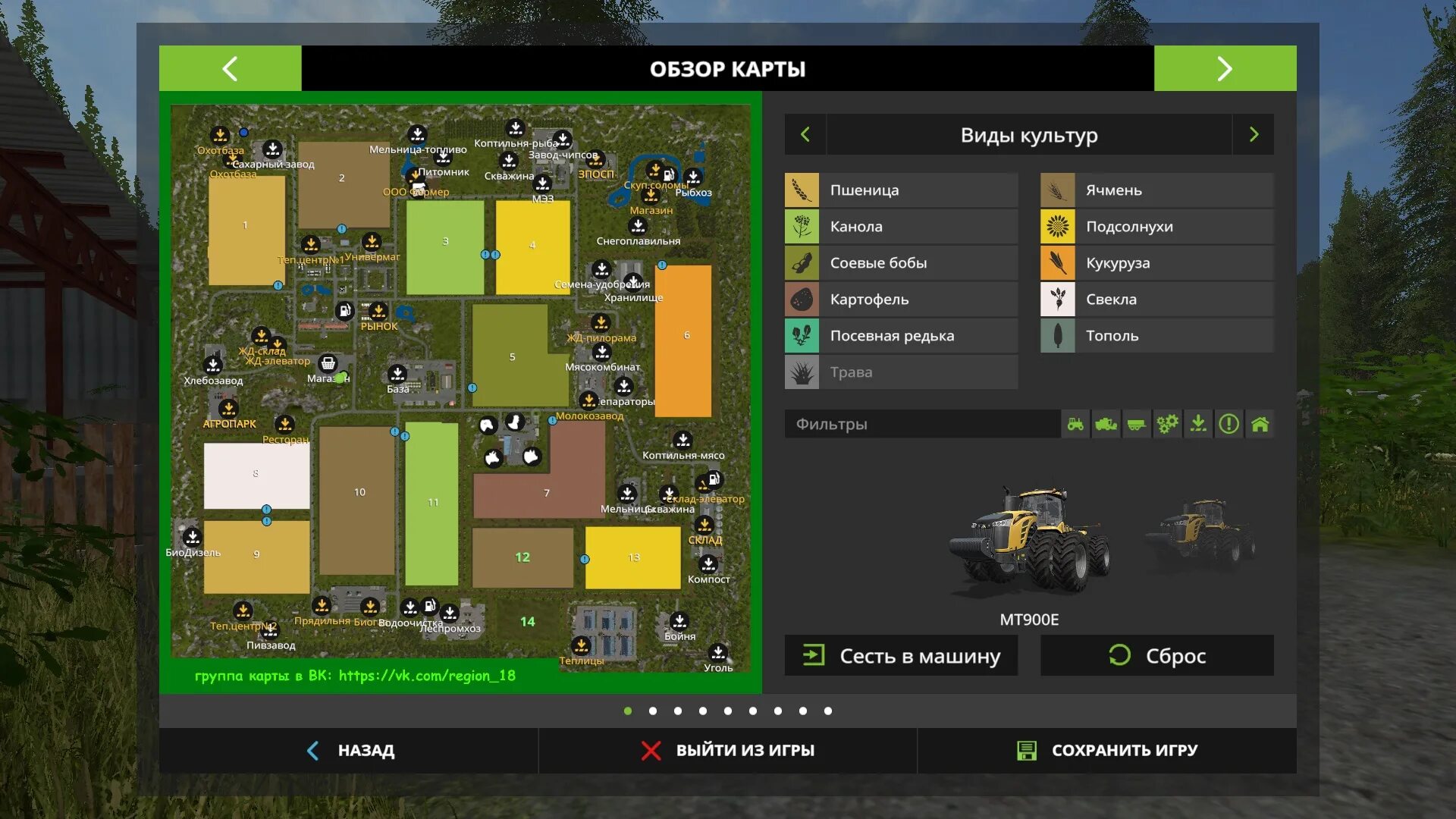Viewport: 1456px width, 819px height.
Task: Click ВЫЙТИ ИЗ ИГРЫ button
Action: [728, 751]
